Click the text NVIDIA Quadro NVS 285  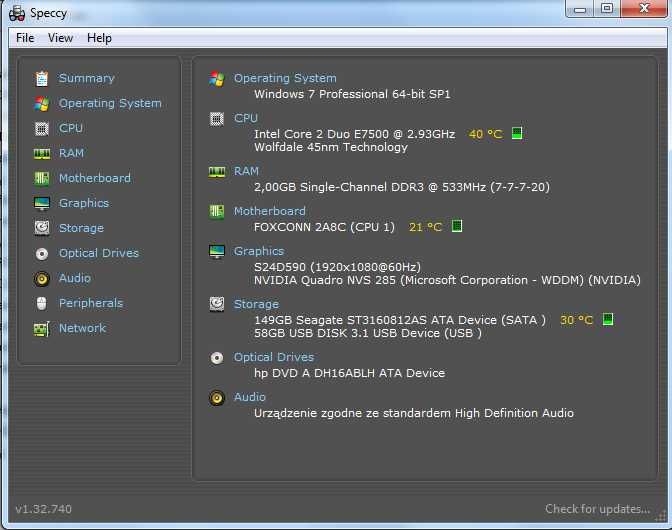point(327,280)
